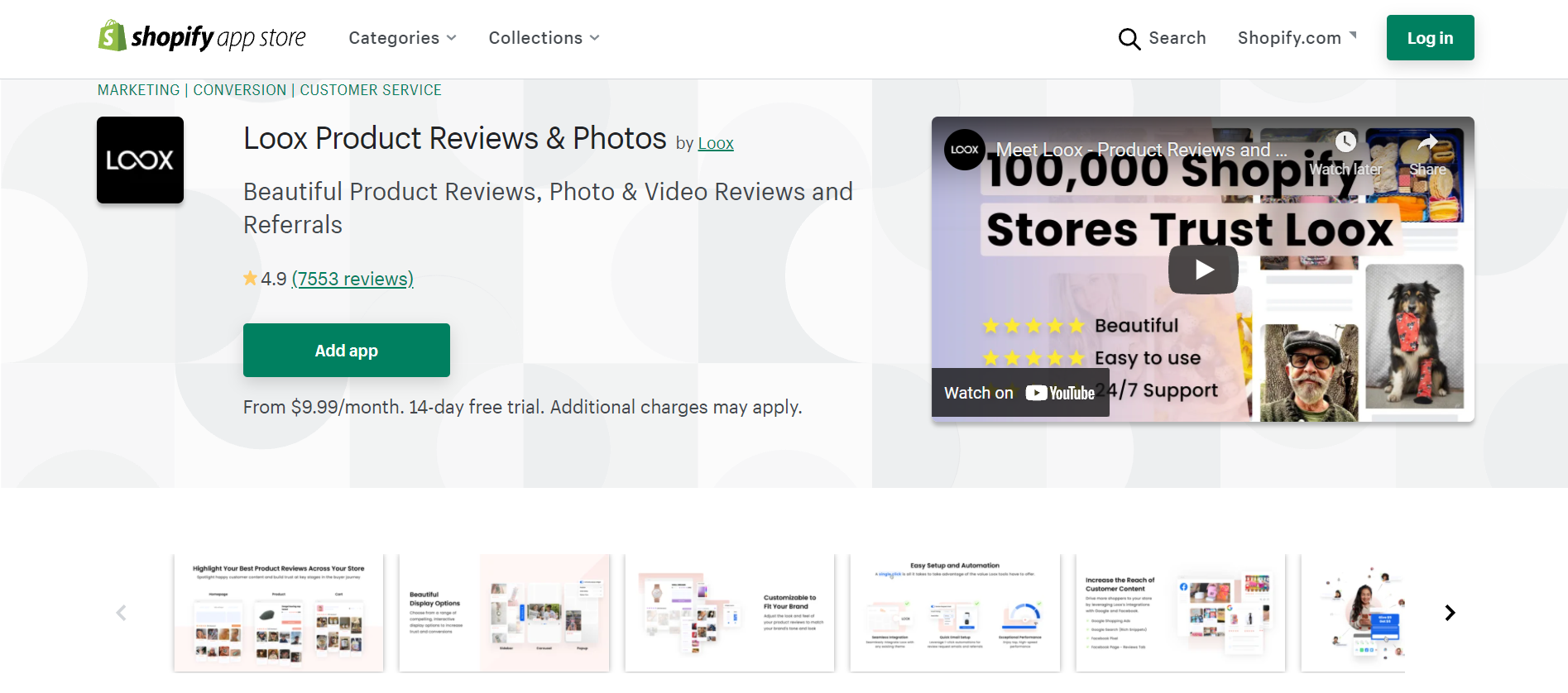Click the gold rating star icon

[x=251, y=279]
